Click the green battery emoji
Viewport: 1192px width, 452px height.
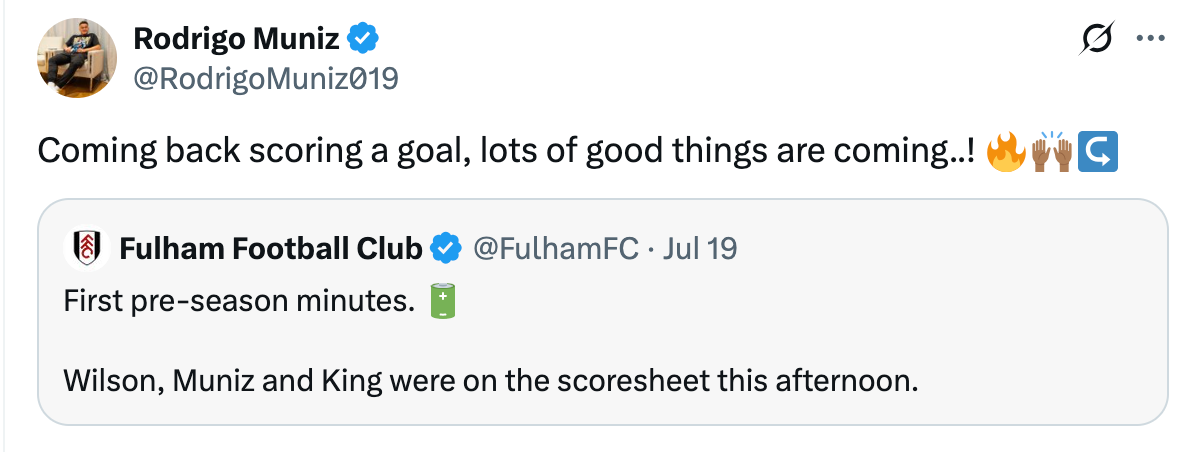click(x=443, y=301)
